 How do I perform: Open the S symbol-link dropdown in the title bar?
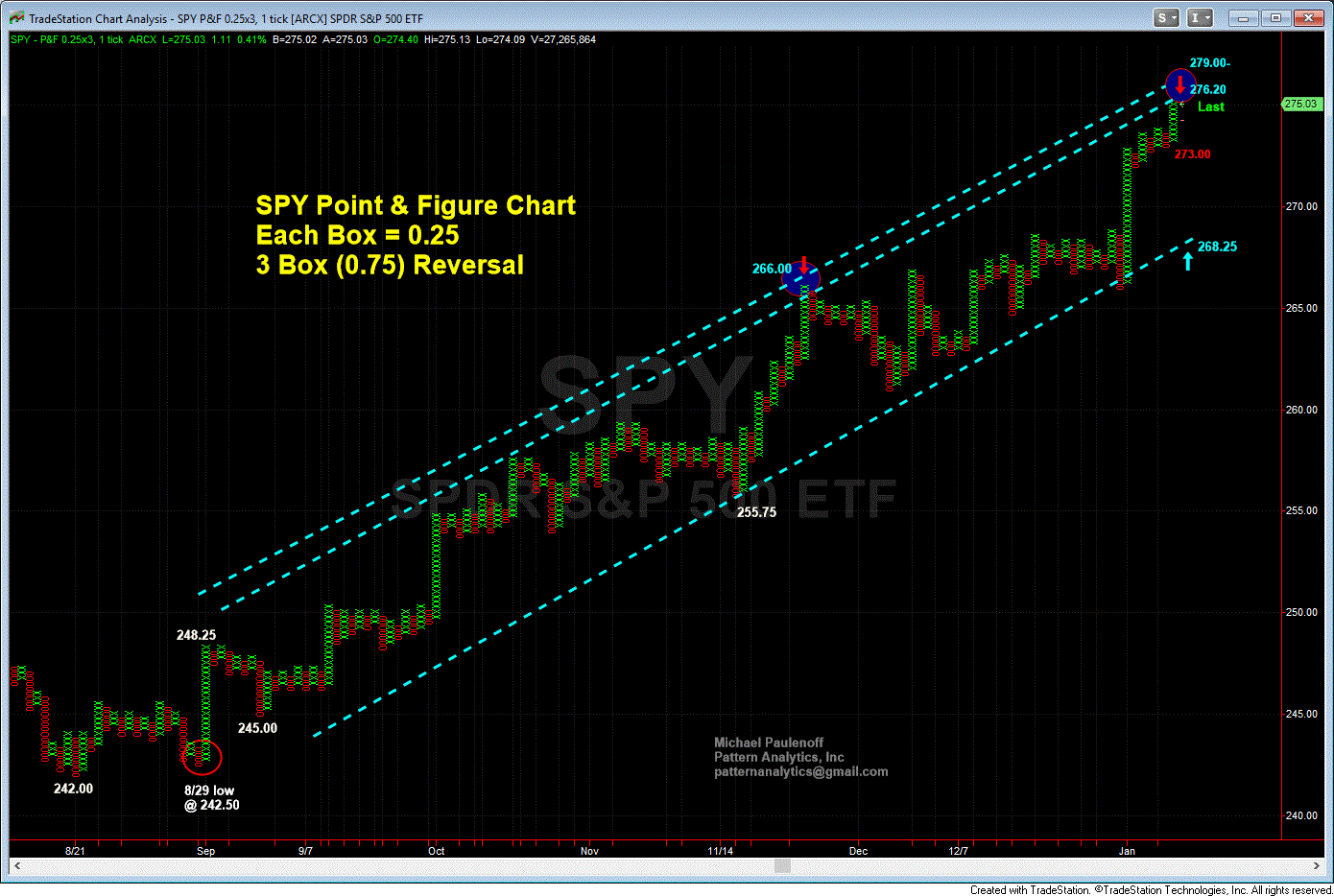click(1166, 18)
